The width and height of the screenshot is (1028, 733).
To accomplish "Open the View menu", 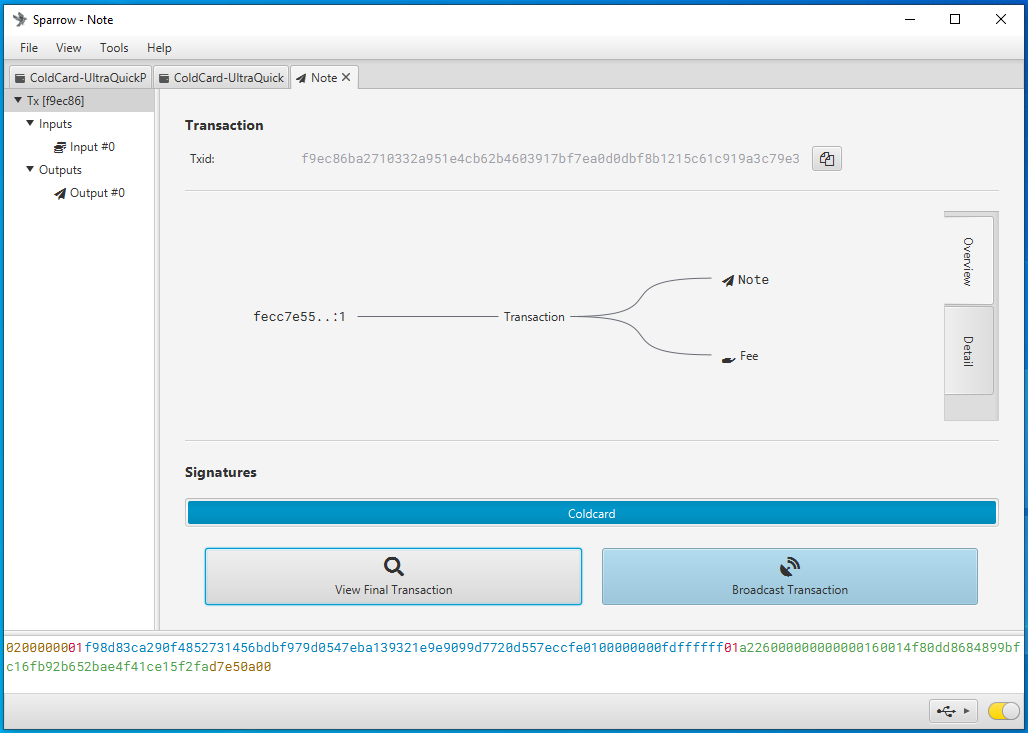I will coord(68,48).
